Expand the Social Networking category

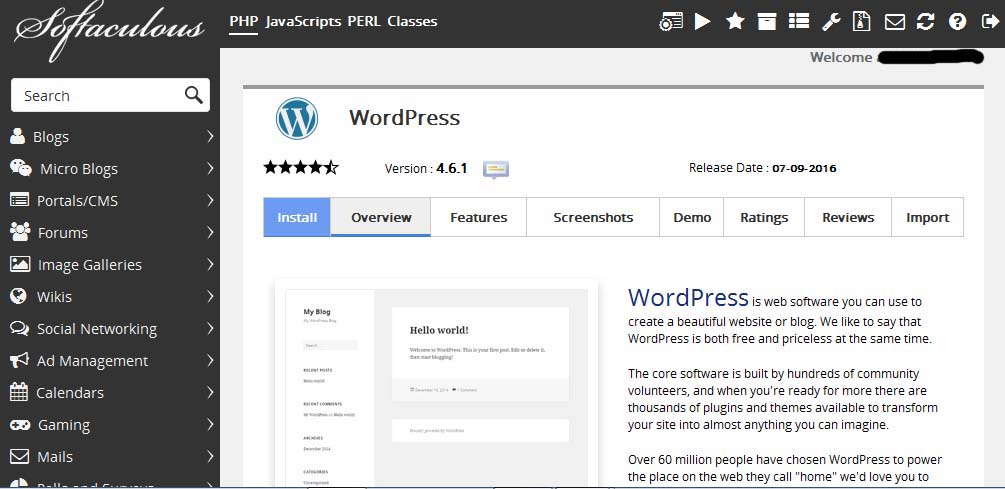point(109,329)
